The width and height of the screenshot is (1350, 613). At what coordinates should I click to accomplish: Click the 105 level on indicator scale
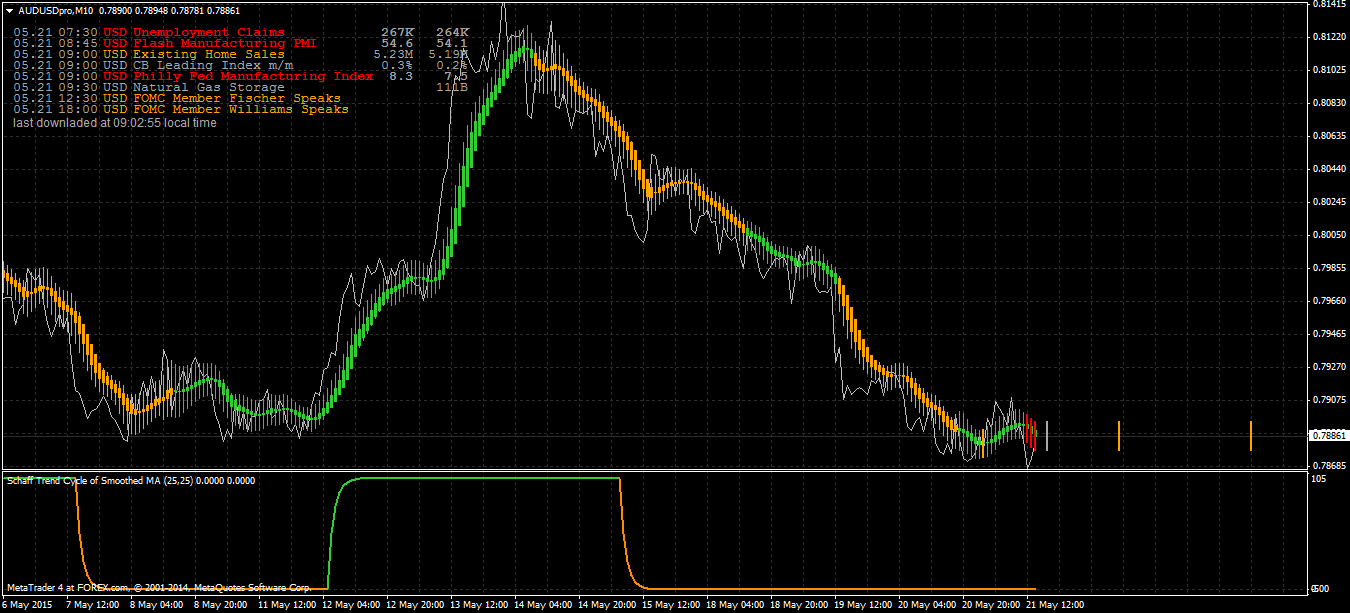click(1318, 479)
